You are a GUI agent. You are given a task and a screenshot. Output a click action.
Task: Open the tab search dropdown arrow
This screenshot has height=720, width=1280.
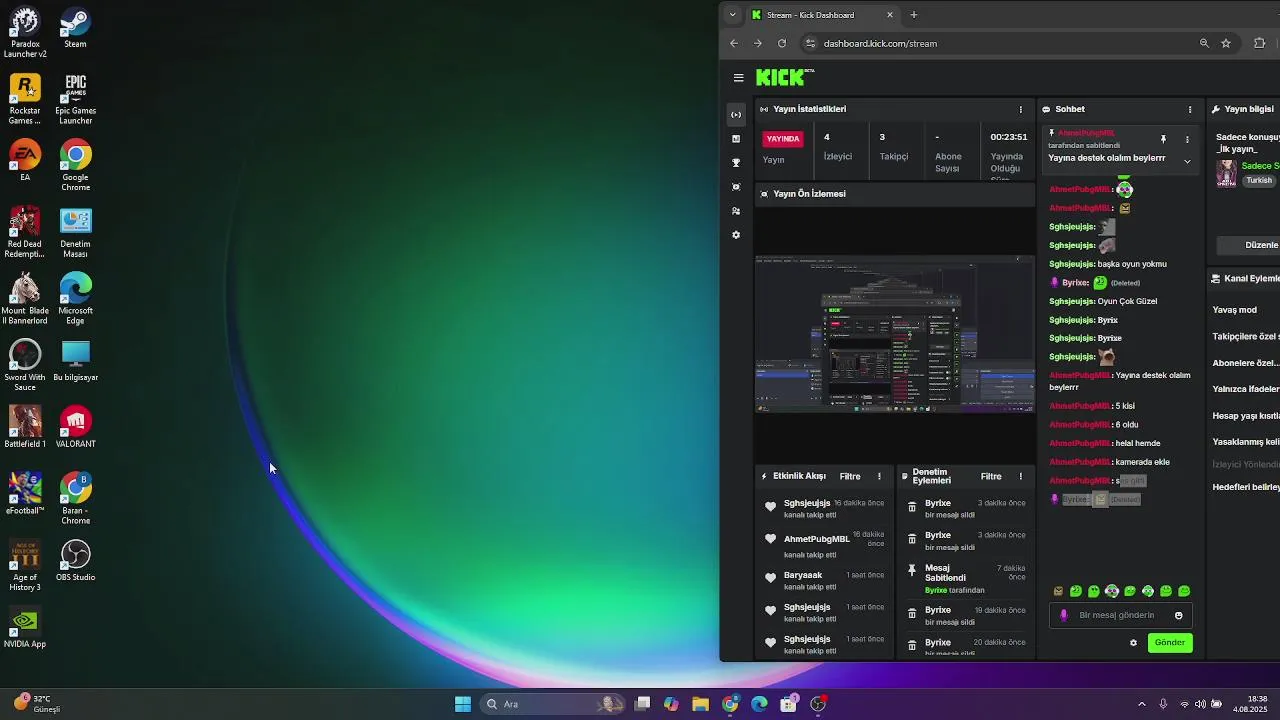pos(733,15)
